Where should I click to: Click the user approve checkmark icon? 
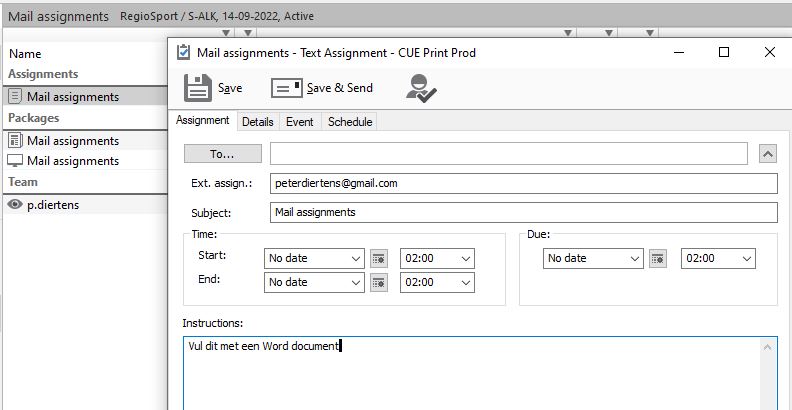coord(420,88)
